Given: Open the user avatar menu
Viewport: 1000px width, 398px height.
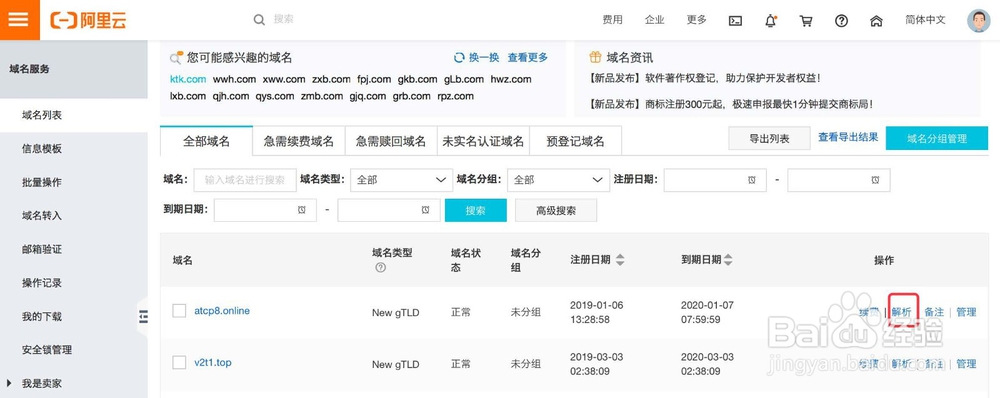Looking at the screenshot, I should click(x=979, y=20).
